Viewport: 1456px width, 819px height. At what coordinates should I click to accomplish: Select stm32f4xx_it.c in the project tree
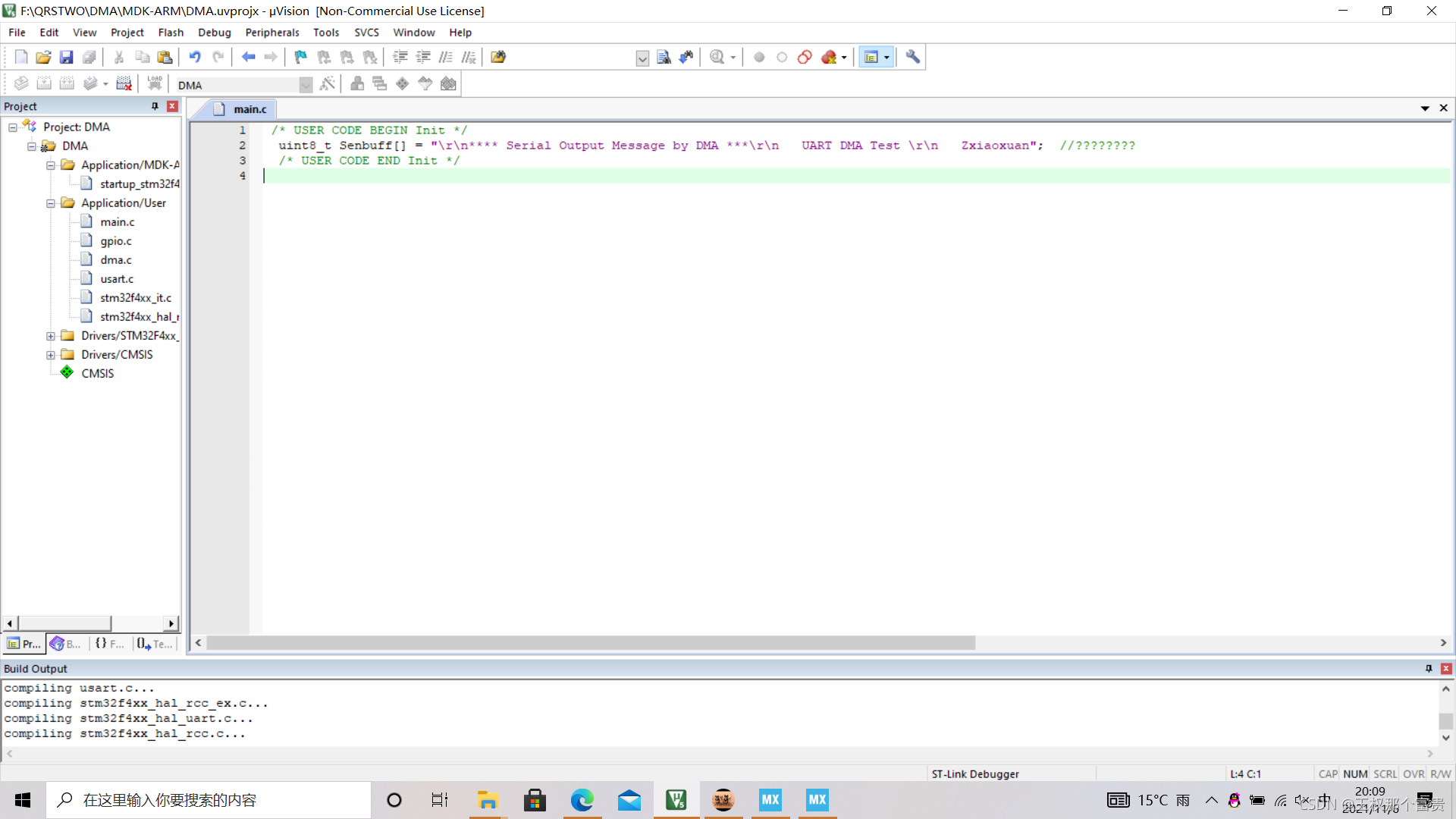point(136,298)
